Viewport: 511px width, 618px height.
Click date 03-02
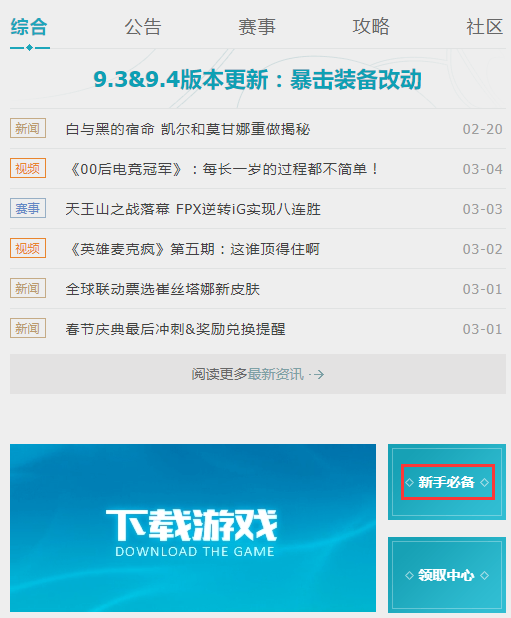tap(483, 249)
